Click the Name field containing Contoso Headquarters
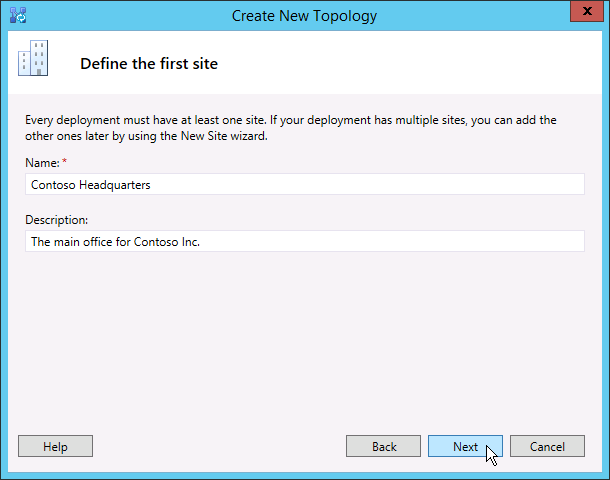610x480 pixels. 305,184
